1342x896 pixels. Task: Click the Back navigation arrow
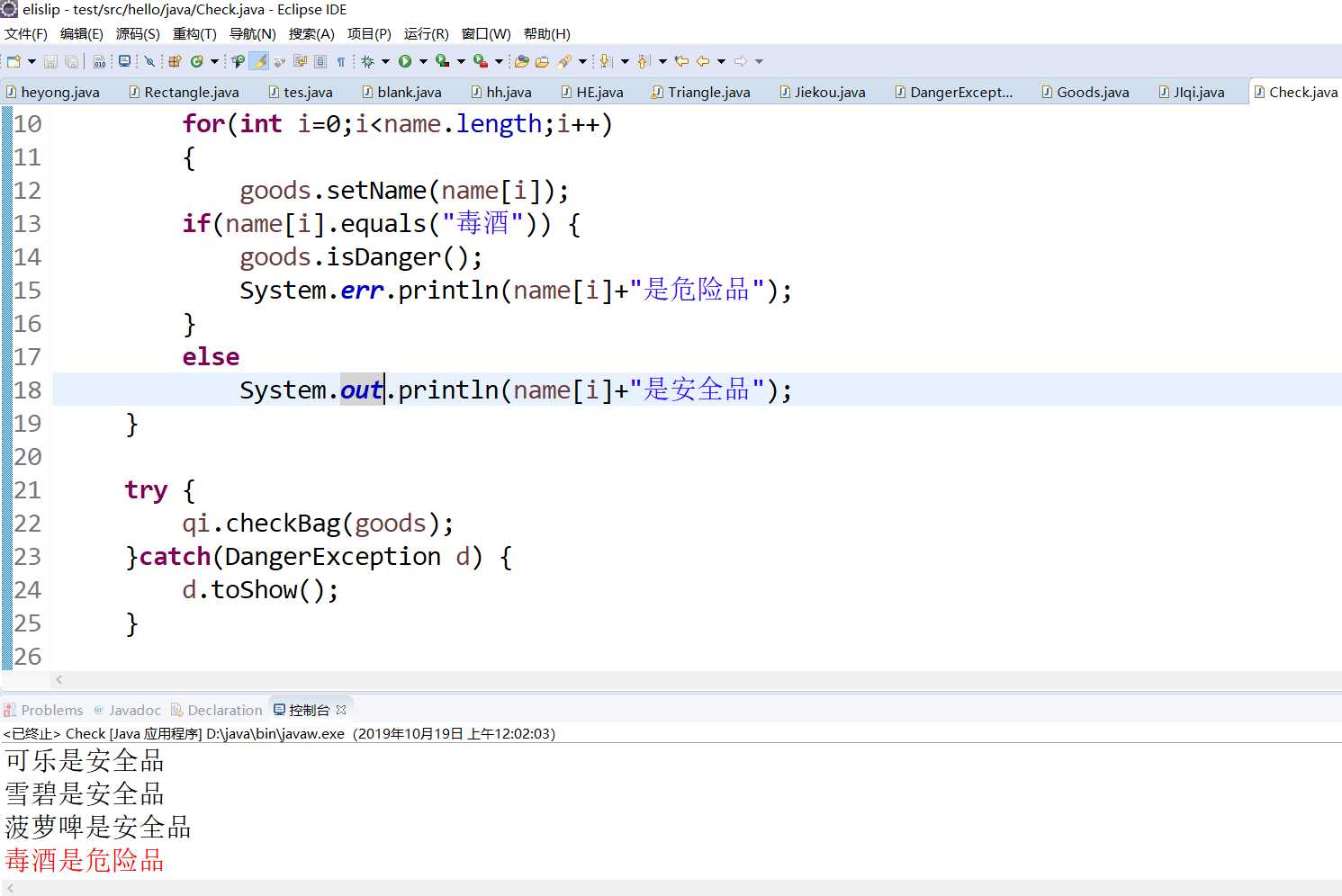click(702, 61)
